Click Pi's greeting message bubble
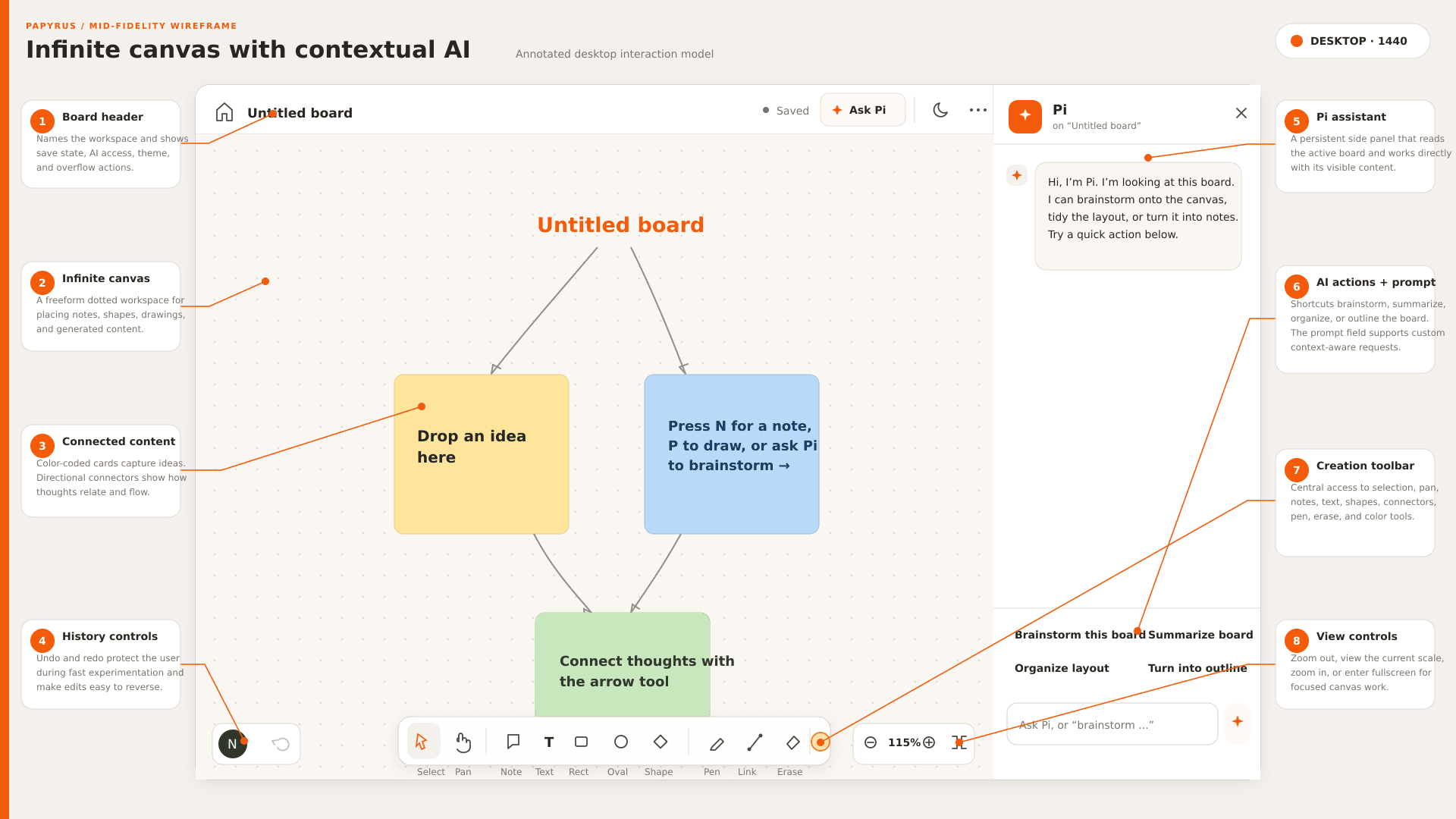This screenshot has width=1456, height=819. [1138, 216]
